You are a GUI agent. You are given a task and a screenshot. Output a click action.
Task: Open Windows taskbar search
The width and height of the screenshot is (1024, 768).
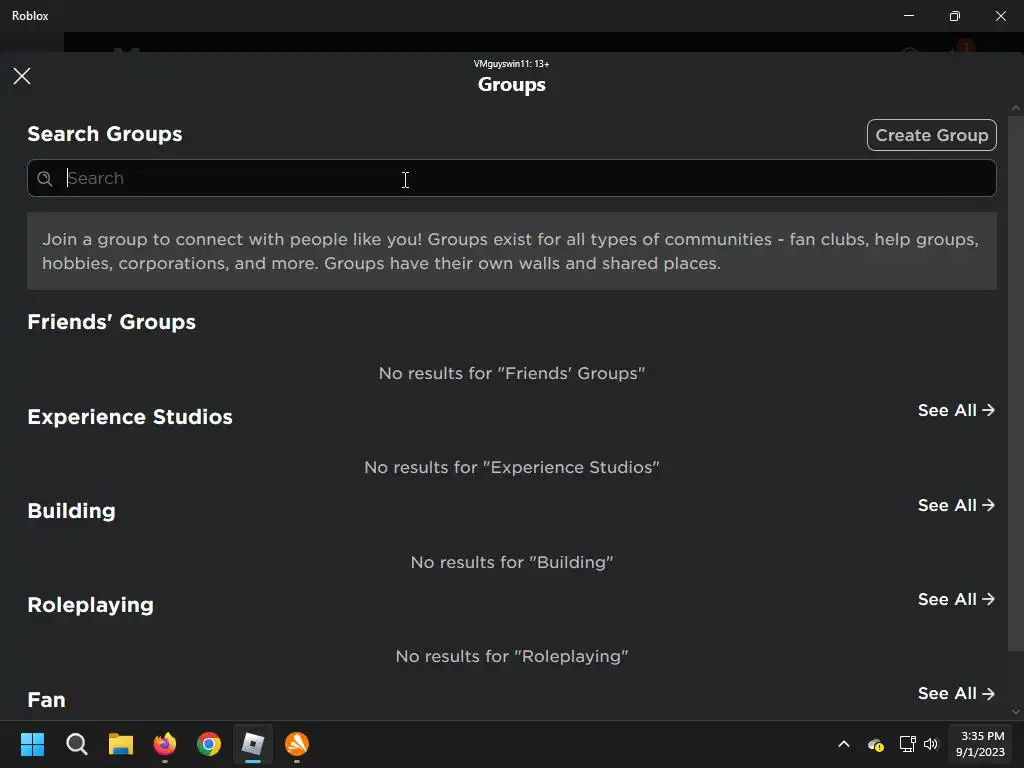[x=76, y=744]
